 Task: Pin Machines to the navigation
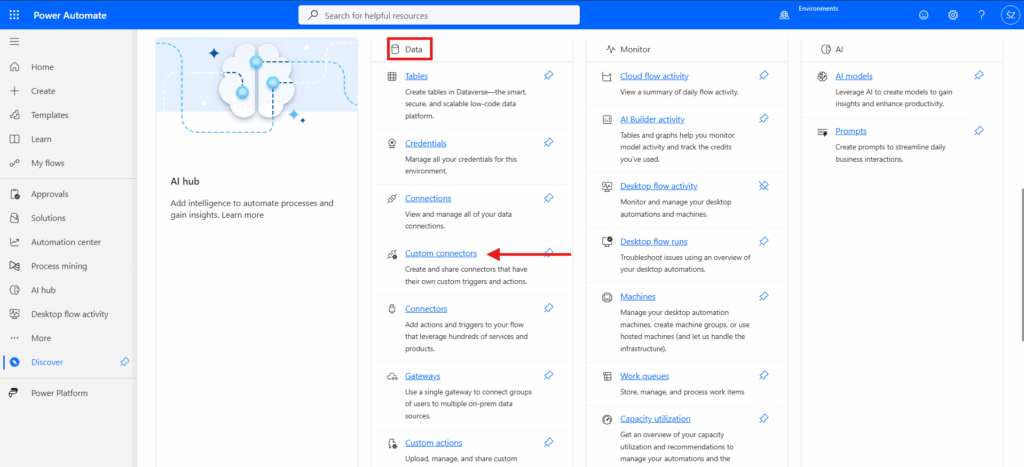pos(764,297)
